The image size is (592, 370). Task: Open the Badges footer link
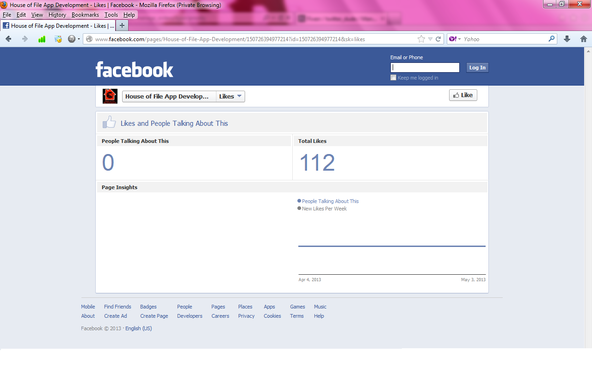click(148, 307)
